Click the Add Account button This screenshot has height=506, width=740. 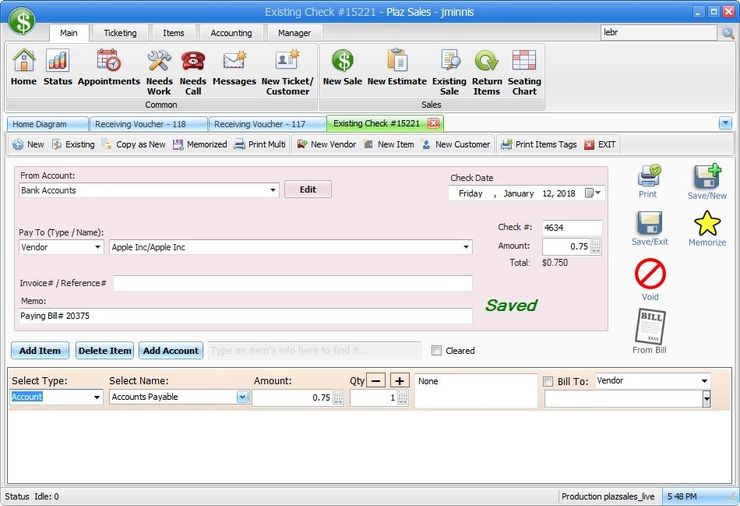[171, 351]
